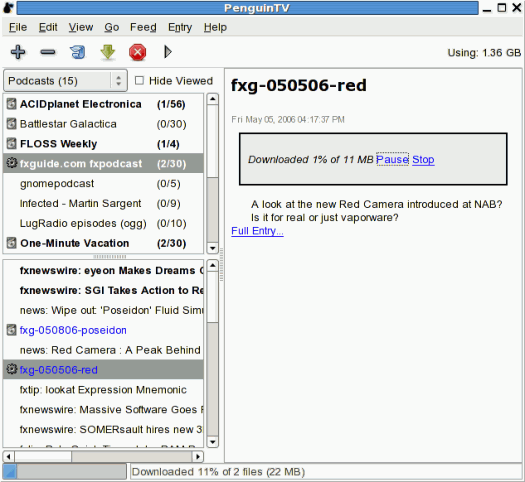Select entry 'fxtip: lookat Expression Mnemonic'
Screen dimensions: 525x482
103,390
